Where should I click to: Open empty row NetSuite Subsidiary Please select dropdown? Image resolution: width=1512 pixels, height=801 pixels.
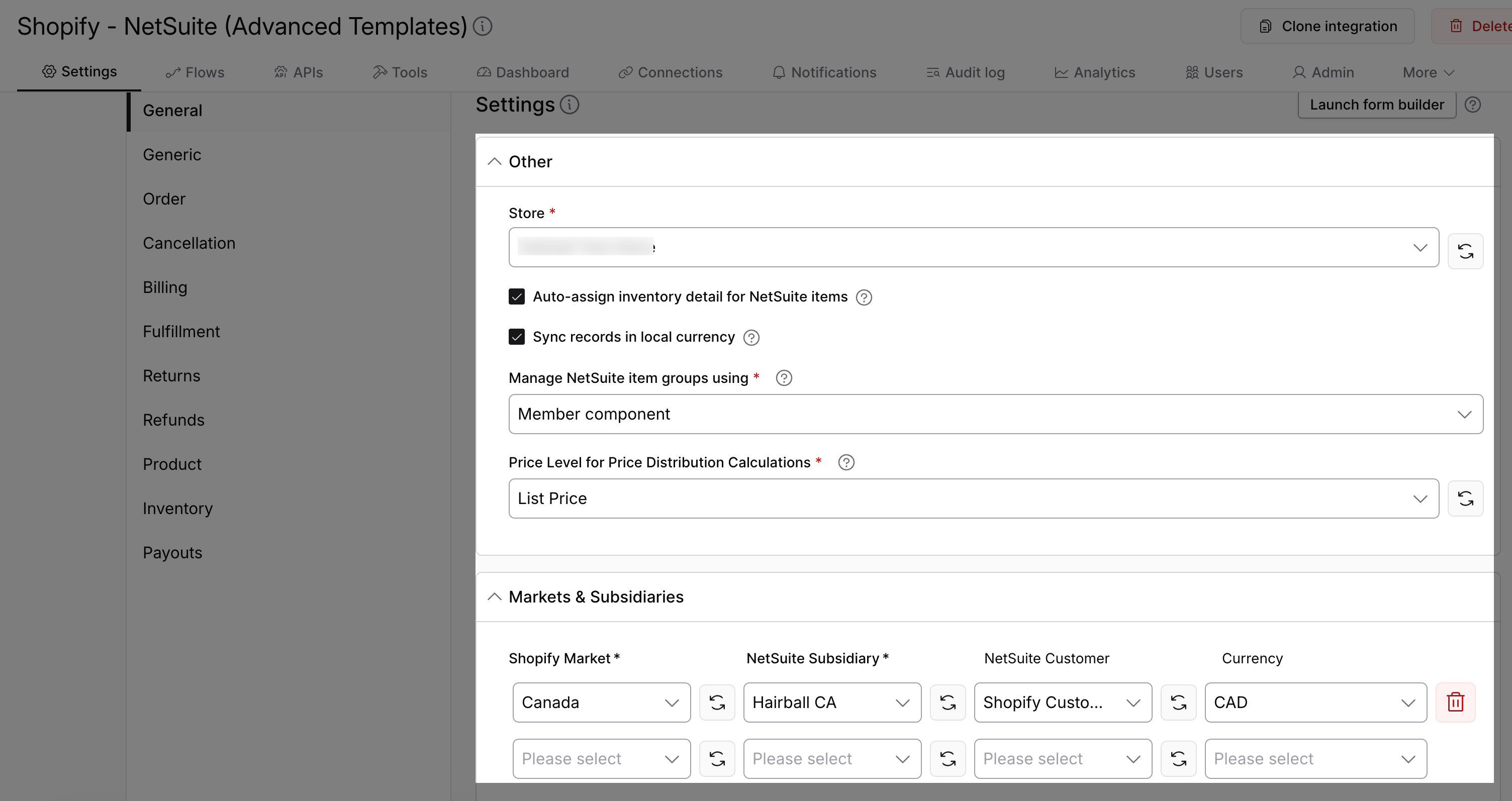tap(832, 759)
